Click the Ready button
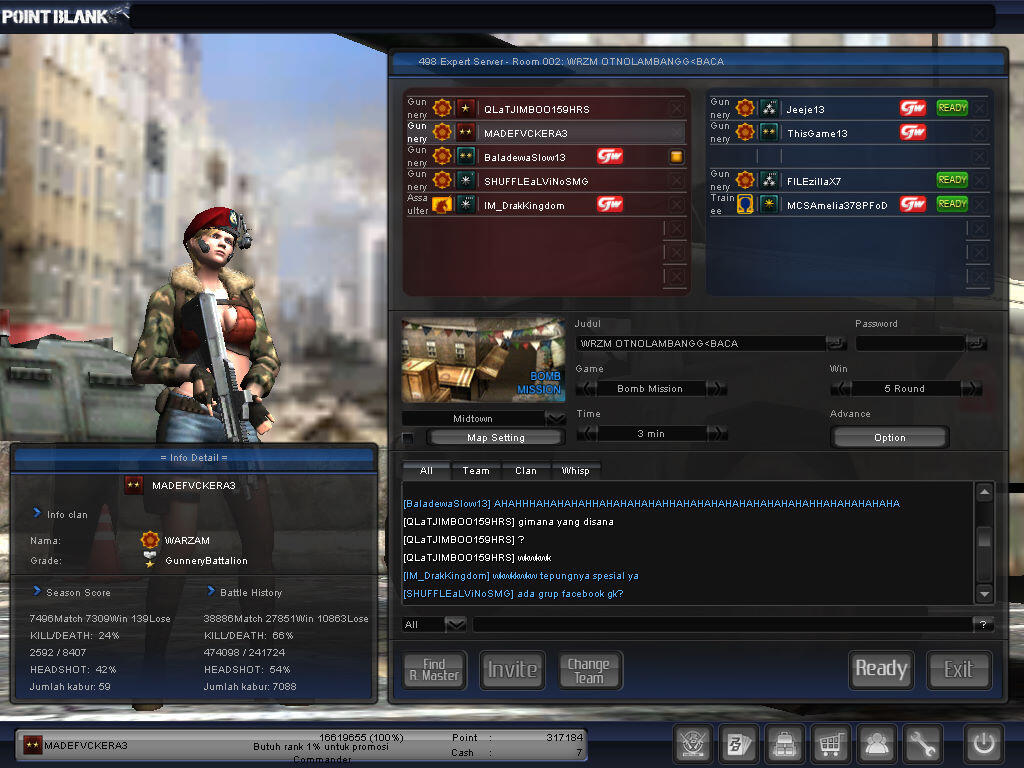 click(x=881, y=669)
